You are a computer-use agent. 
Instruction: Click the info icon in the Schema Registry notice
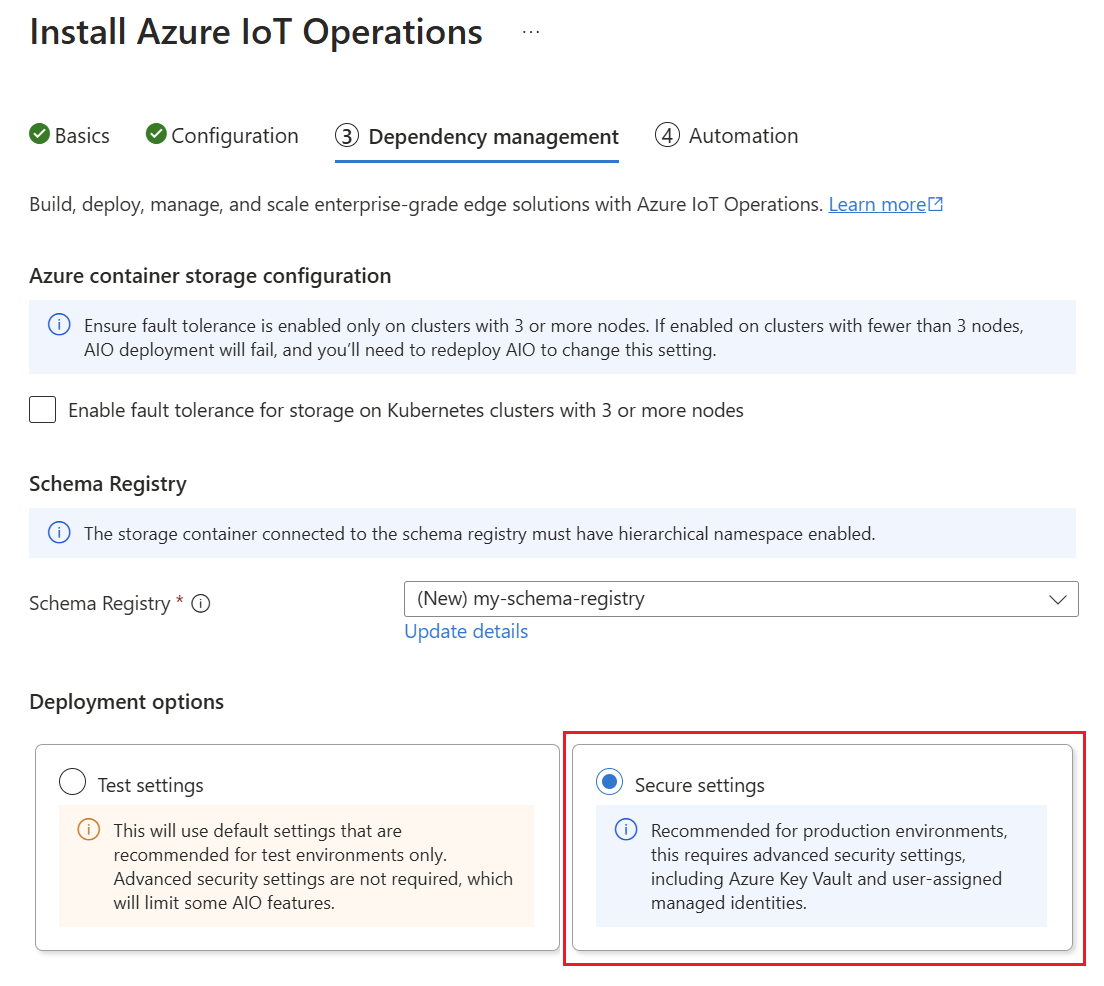58,533
